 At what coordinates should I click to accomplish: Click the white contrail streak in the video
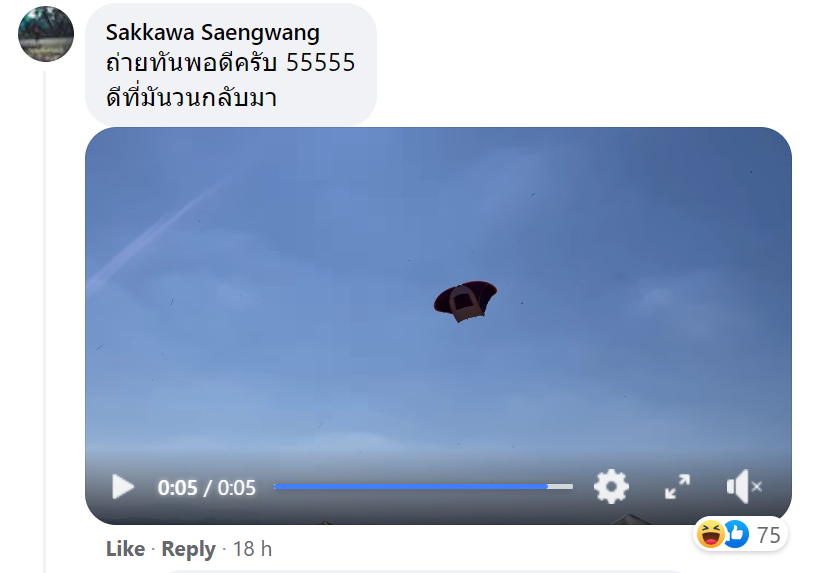point(159,233)
